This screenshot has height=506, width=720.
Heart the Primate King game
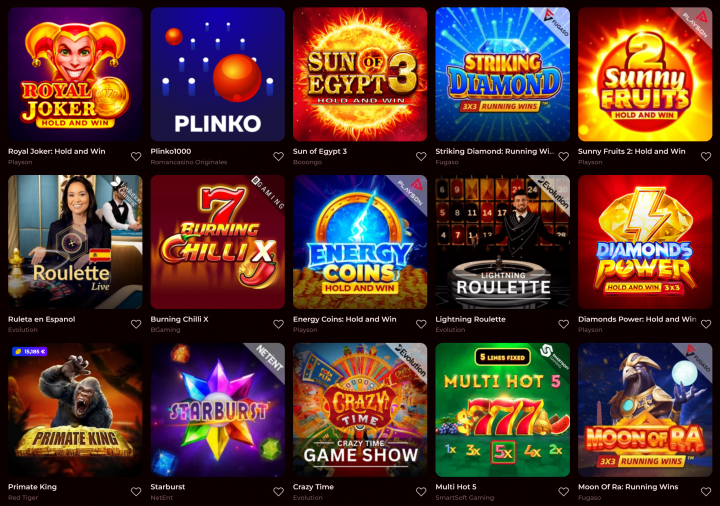point(136,492)
